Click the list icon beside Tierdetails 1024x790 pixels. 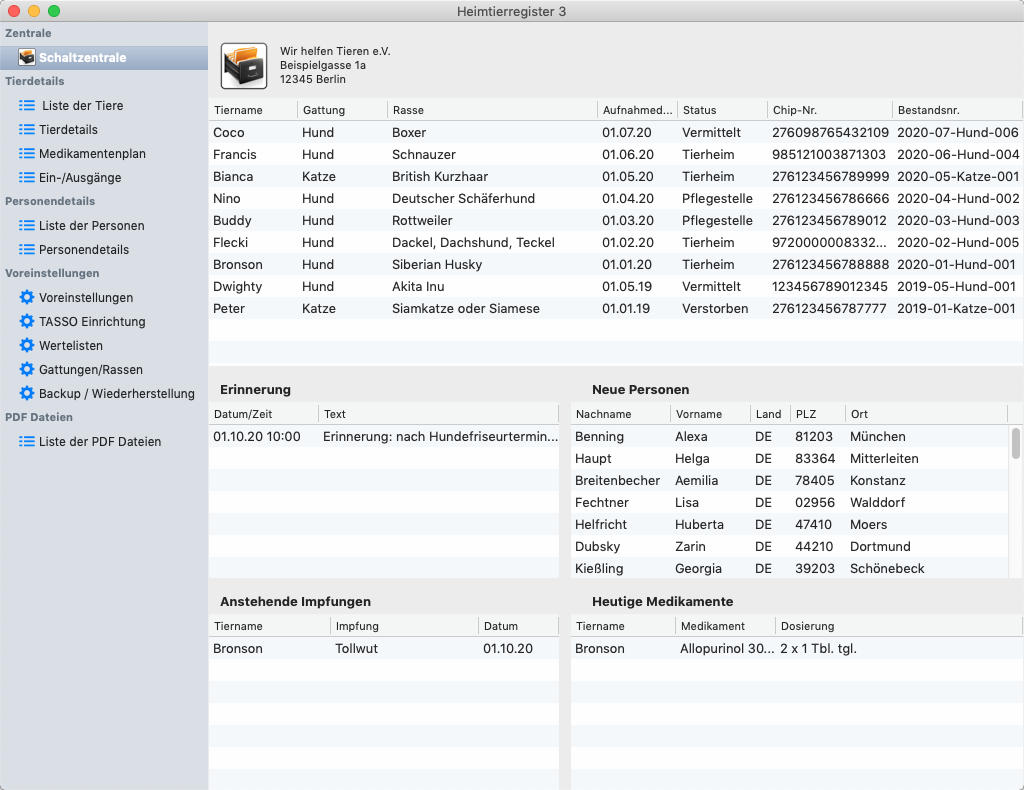(27, 129)
